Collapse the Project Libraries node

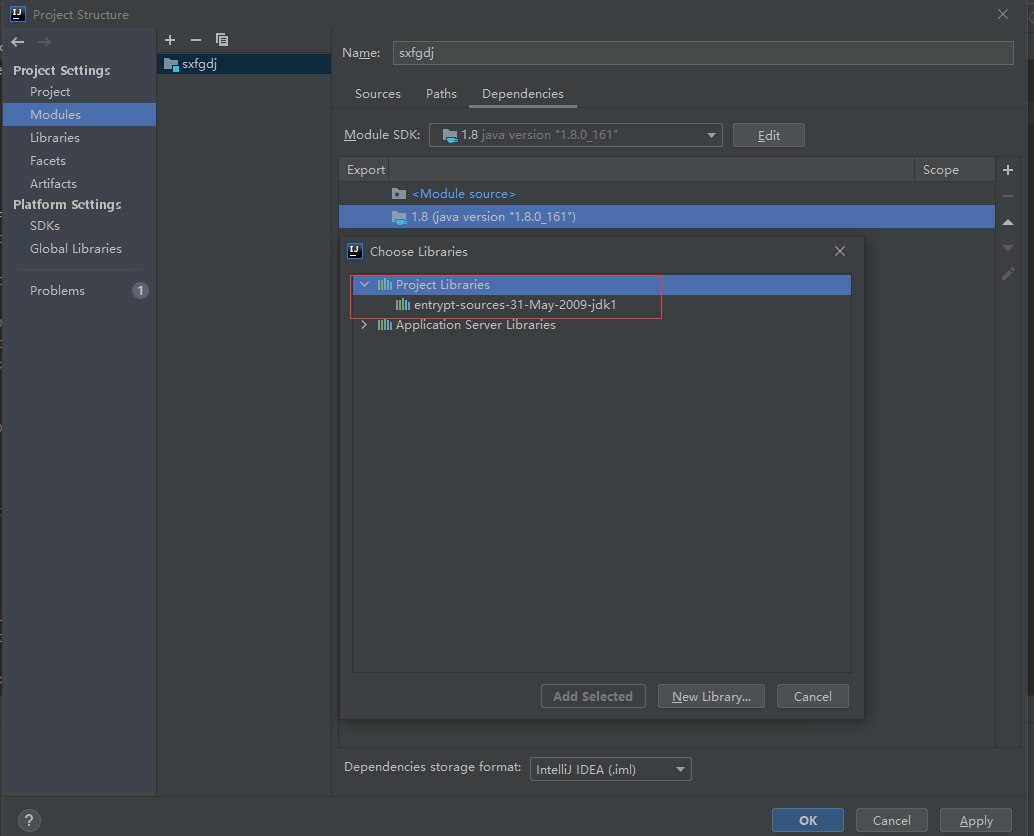point(364,285)
